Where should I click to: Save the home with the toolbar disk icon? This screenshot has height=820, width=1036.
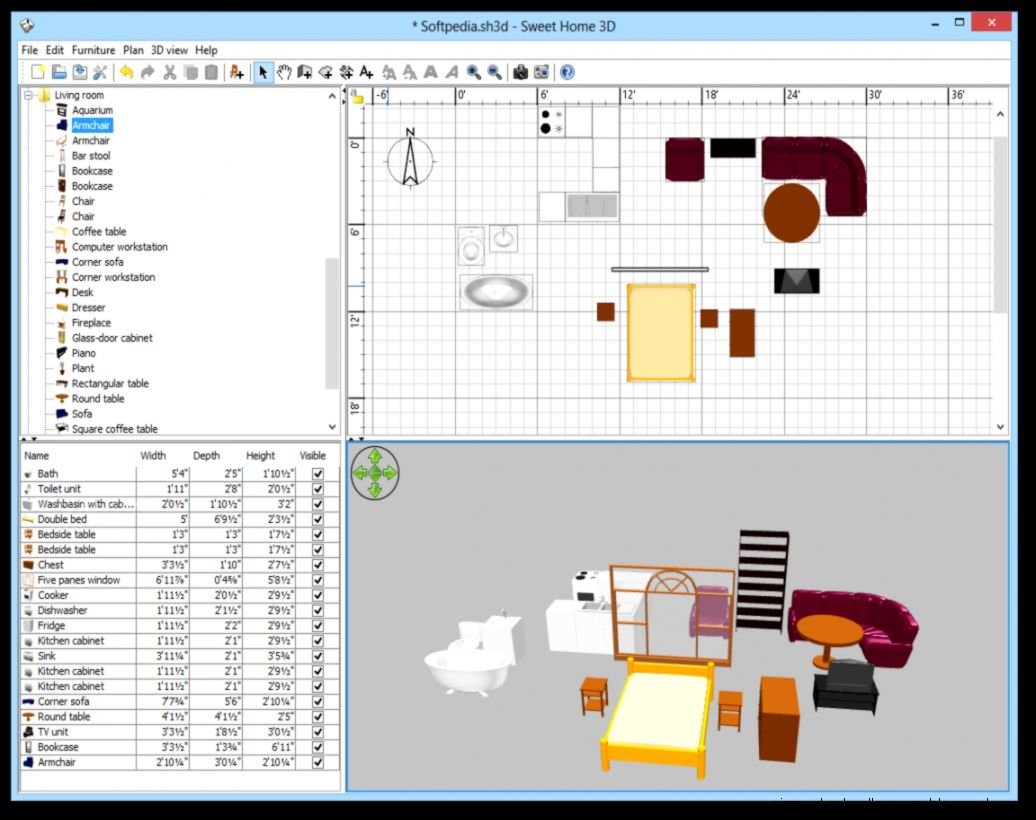click(80, 72)
